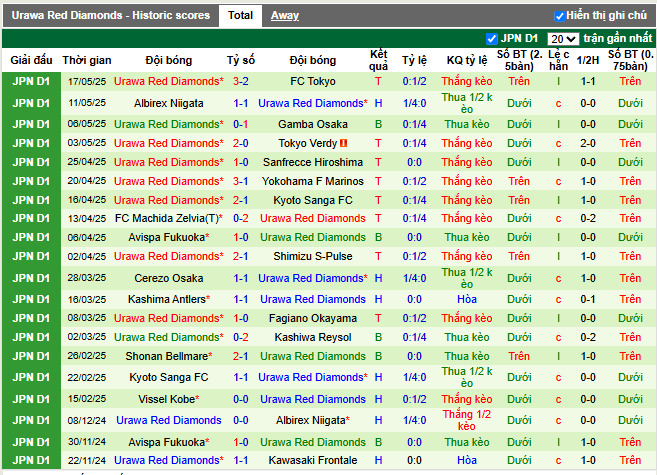Select the date 08/03/25
Image resolution: width=657 pixels, height=475 pixels.
click(x=87, y=318)
